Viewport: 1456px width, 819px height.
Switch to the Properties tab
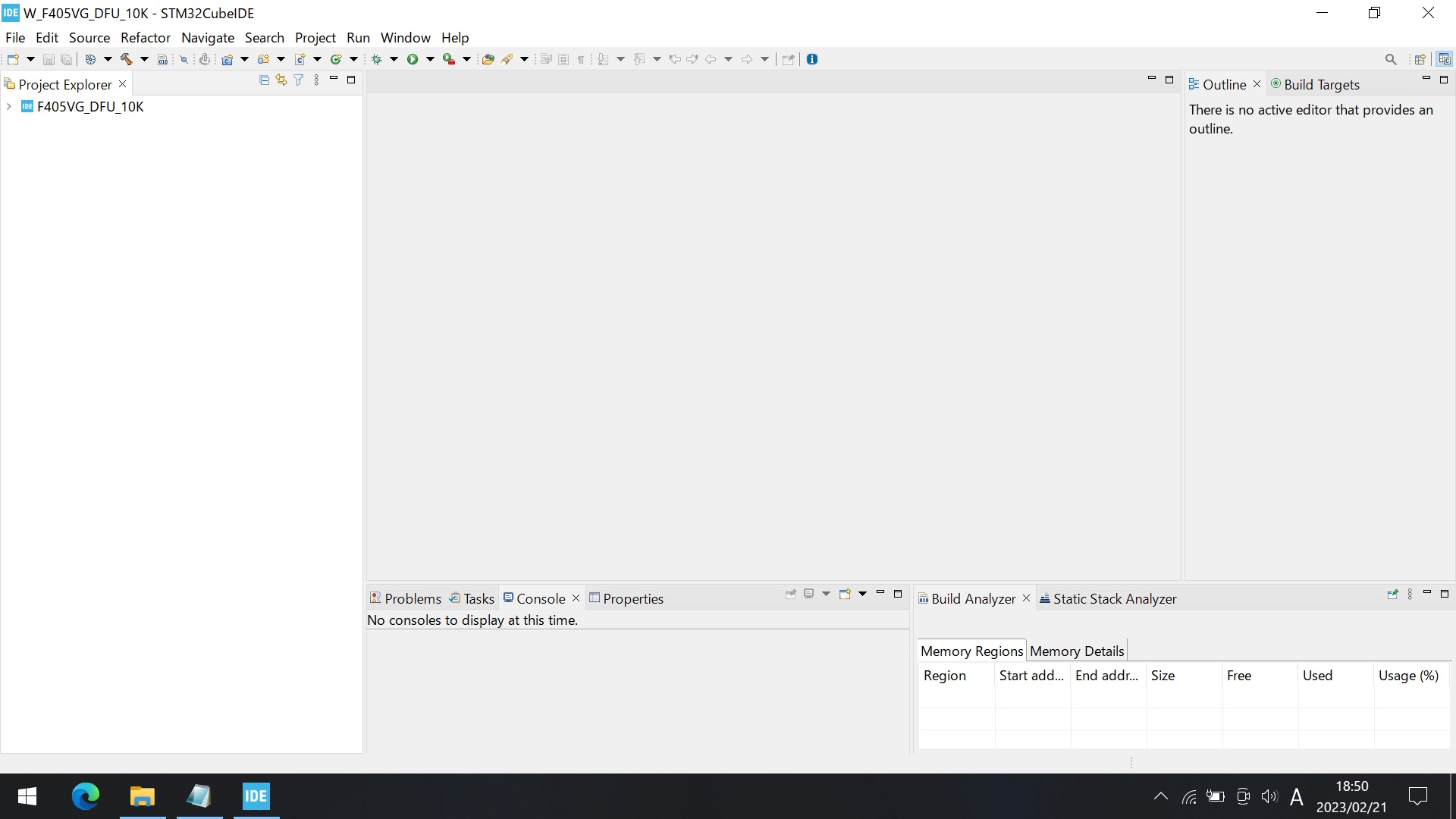point(626,598)
